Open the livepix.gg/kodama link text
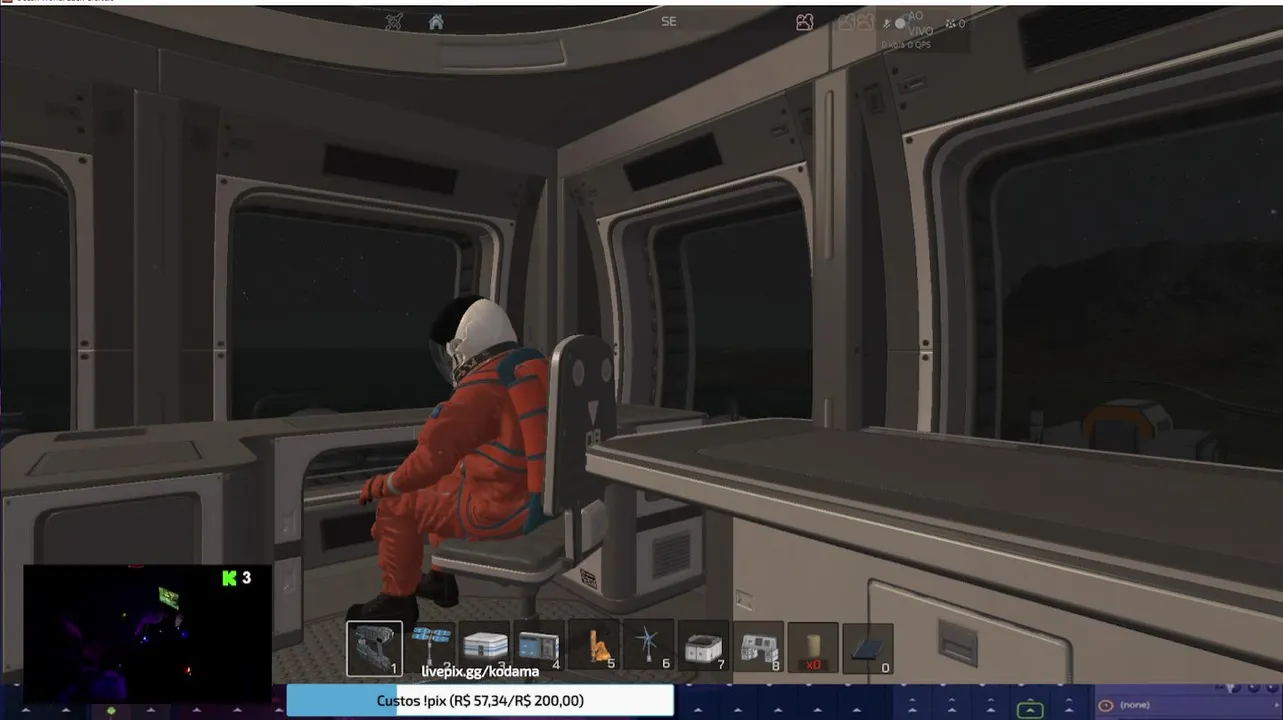This screenshot has width=1283, height=720. [480, 671]
